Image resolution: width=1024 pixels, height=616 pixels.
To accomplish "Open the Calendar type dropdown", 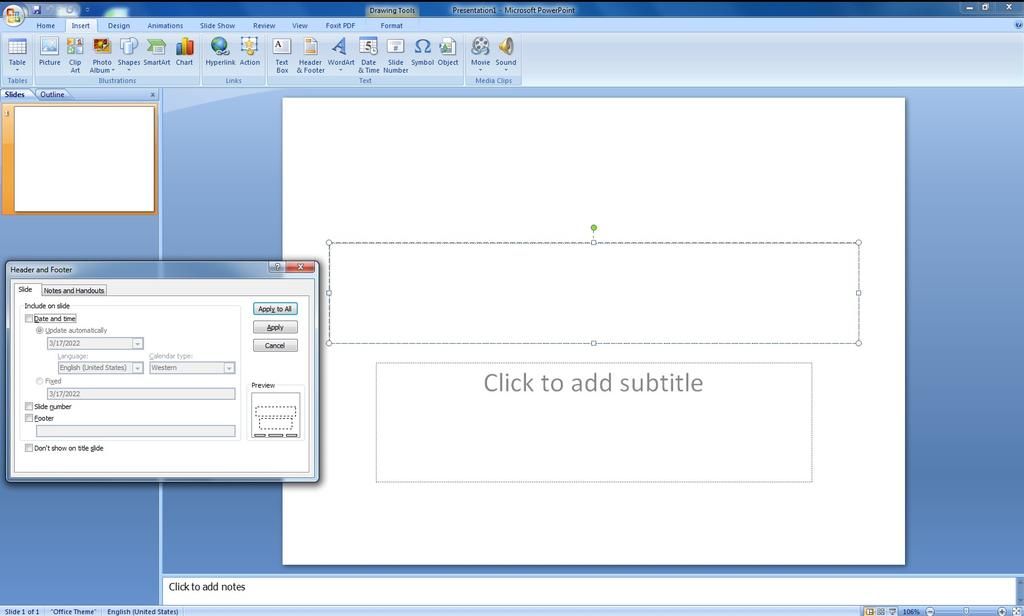I will tap(229, 368).
